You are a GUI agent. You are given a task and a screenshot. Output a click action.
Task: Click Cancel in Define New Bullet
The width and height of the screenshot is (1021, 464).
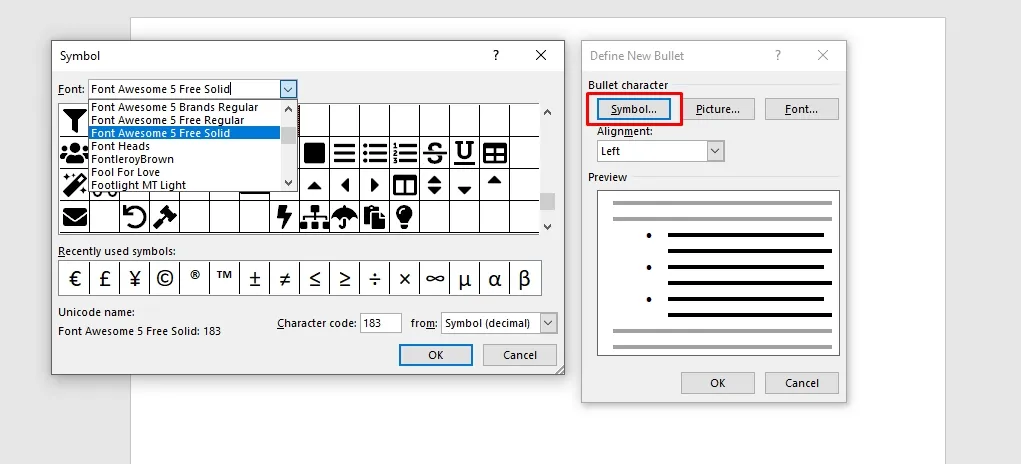(802, 383)
